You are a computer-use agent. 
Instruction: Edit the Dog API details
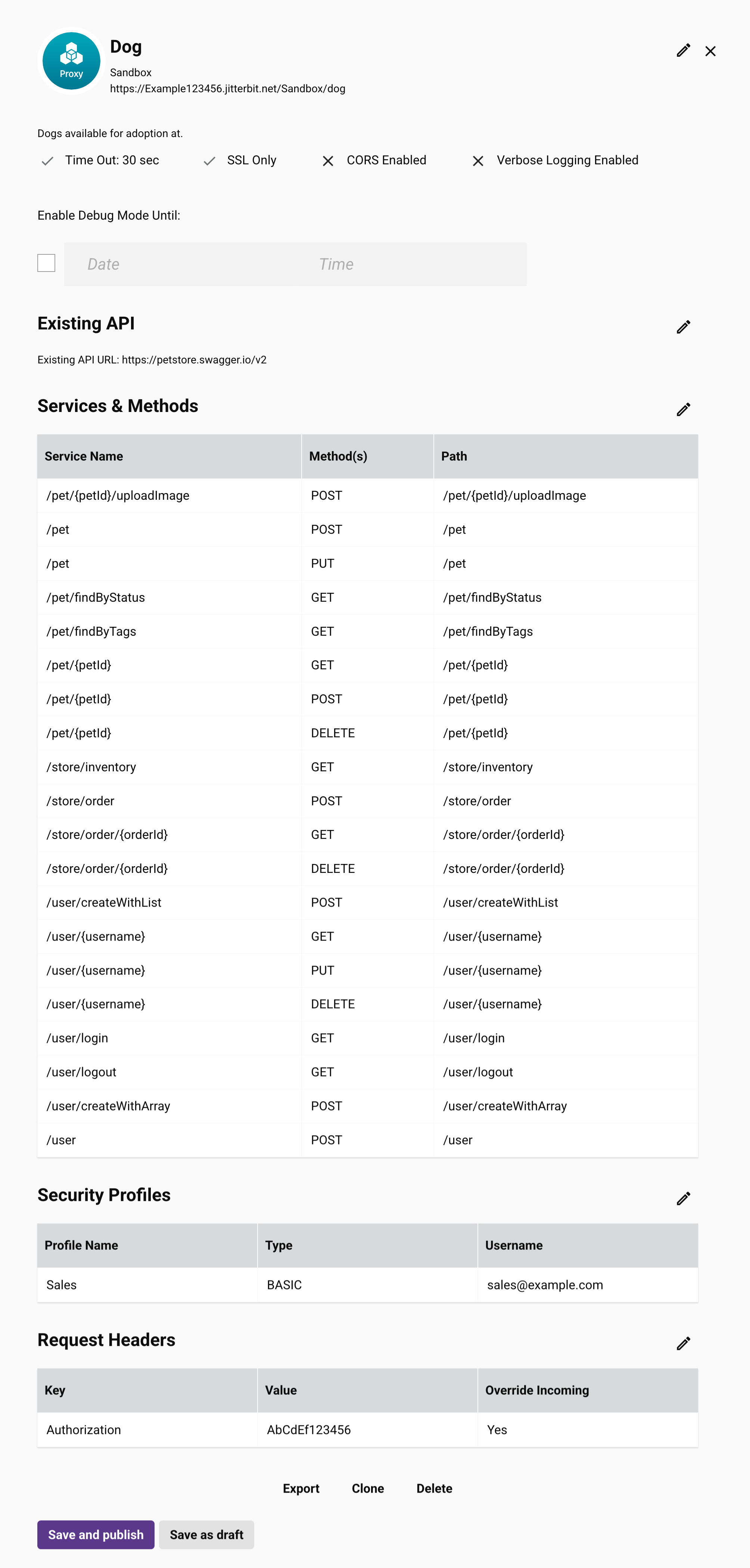[682, 50]
